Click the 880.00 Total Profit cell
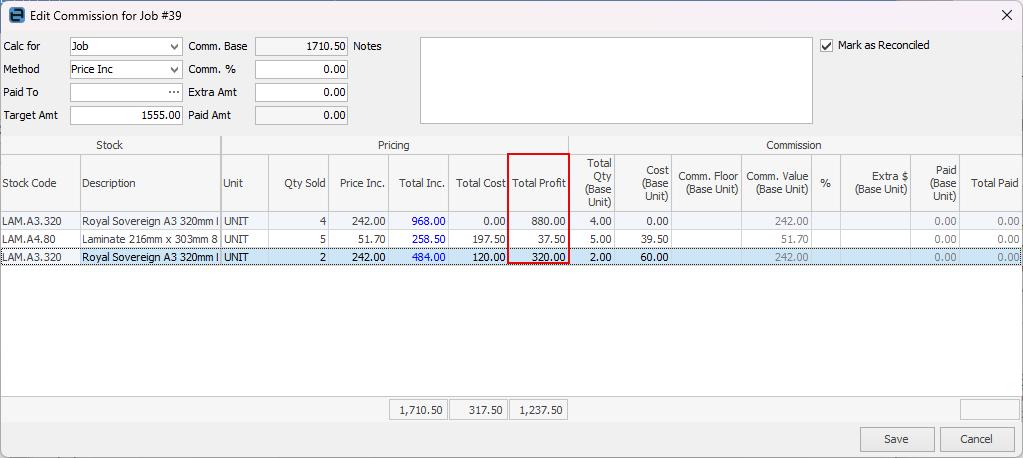Viewport: 1023px width, 458px height. click(x=538, y=221)
